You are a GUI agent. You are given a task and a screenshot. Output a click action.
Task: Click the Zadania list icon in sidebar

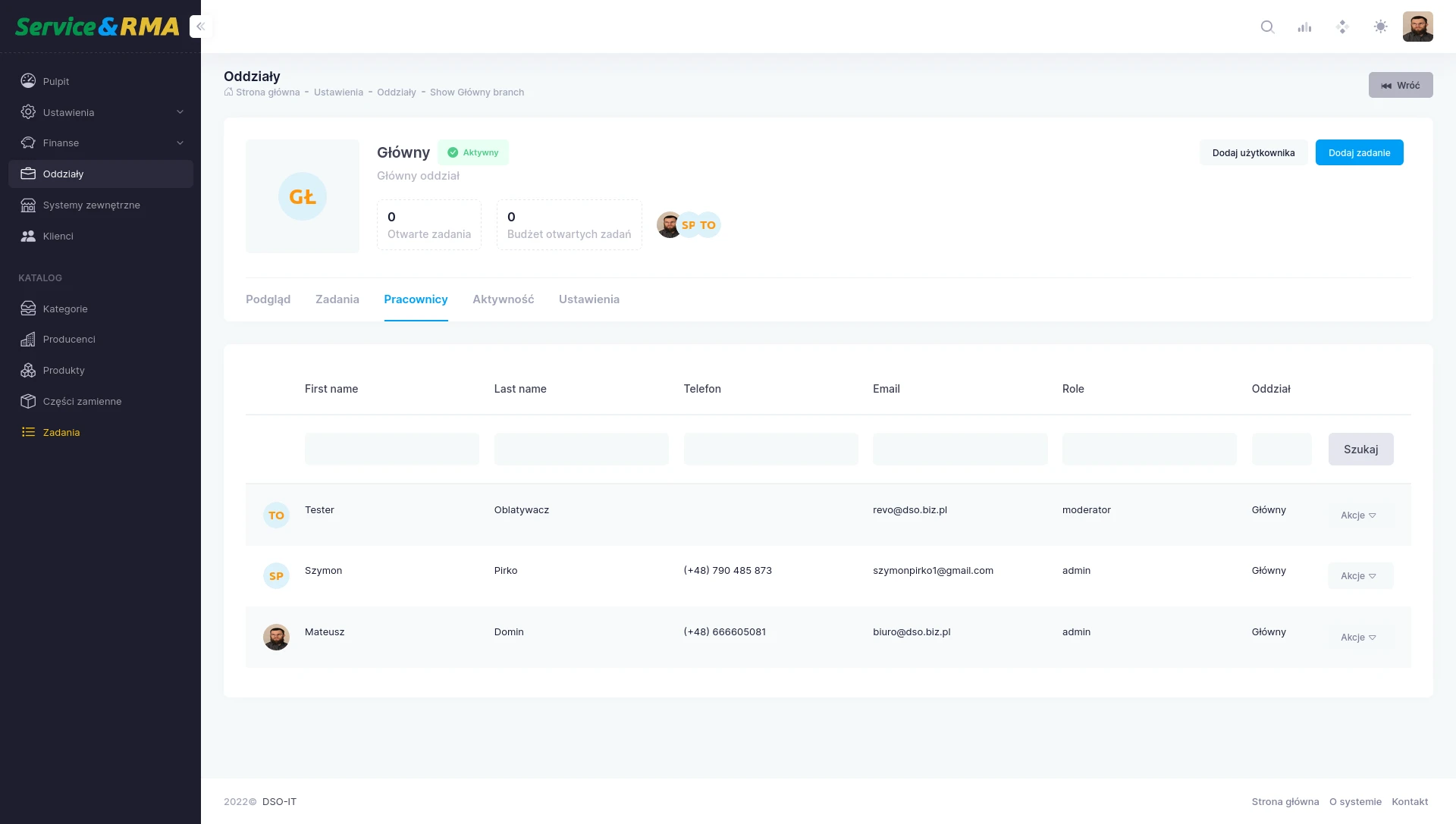(x=28, y=433)
